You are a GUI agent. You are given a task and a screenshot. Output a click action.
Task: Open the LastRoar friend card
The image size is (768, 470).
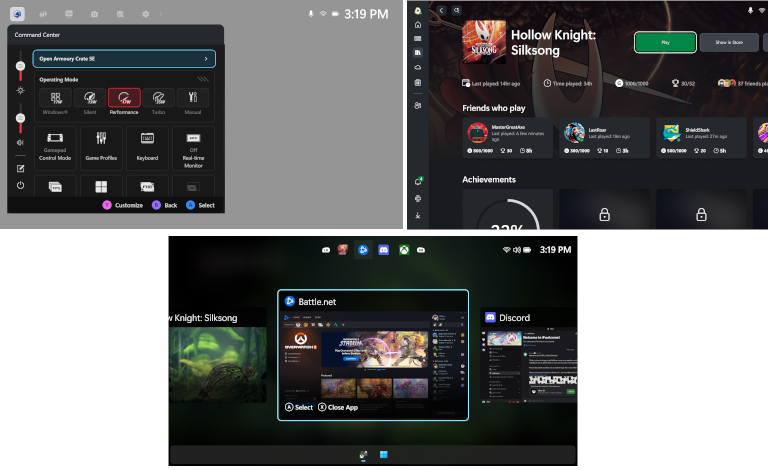coord(604,138)
